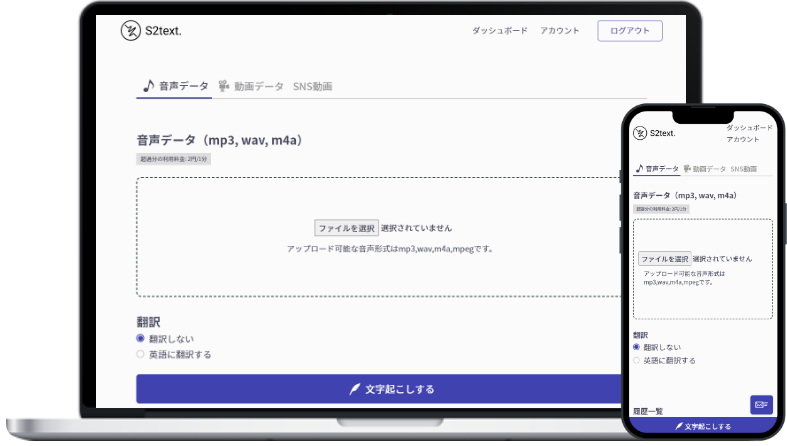Click 文字起こしする button on phone
The image size is (787, 446).
[x=703, y=426]
